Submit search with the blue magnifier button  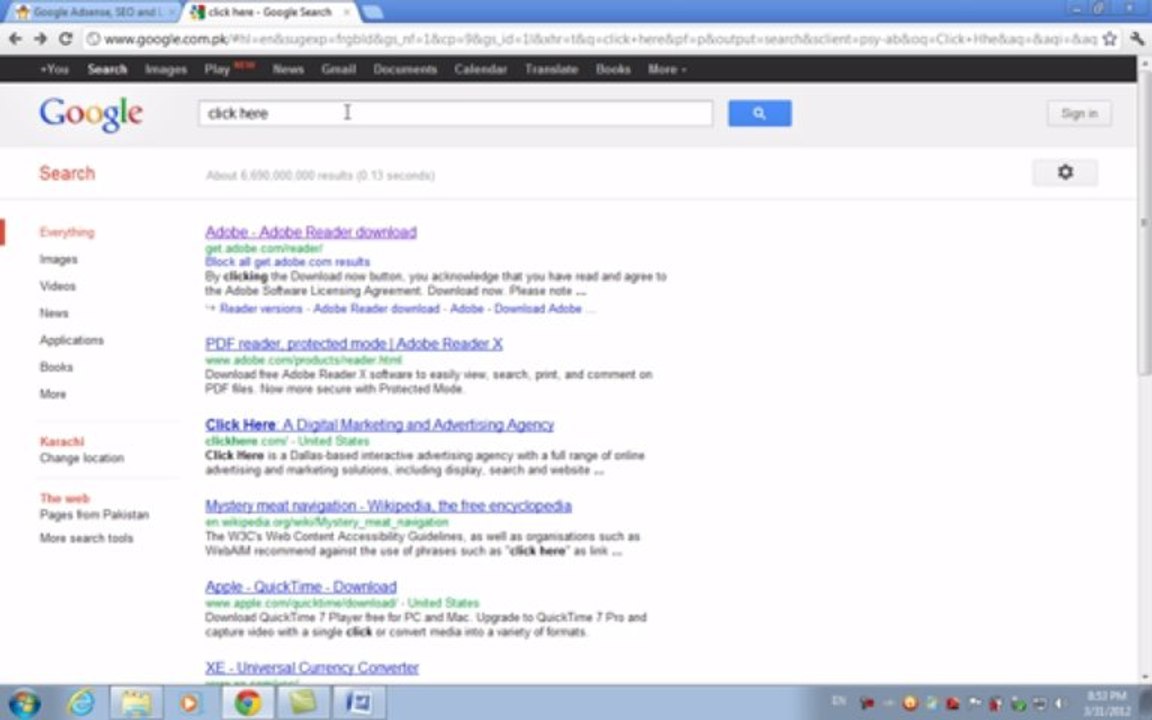click(760, 113)
